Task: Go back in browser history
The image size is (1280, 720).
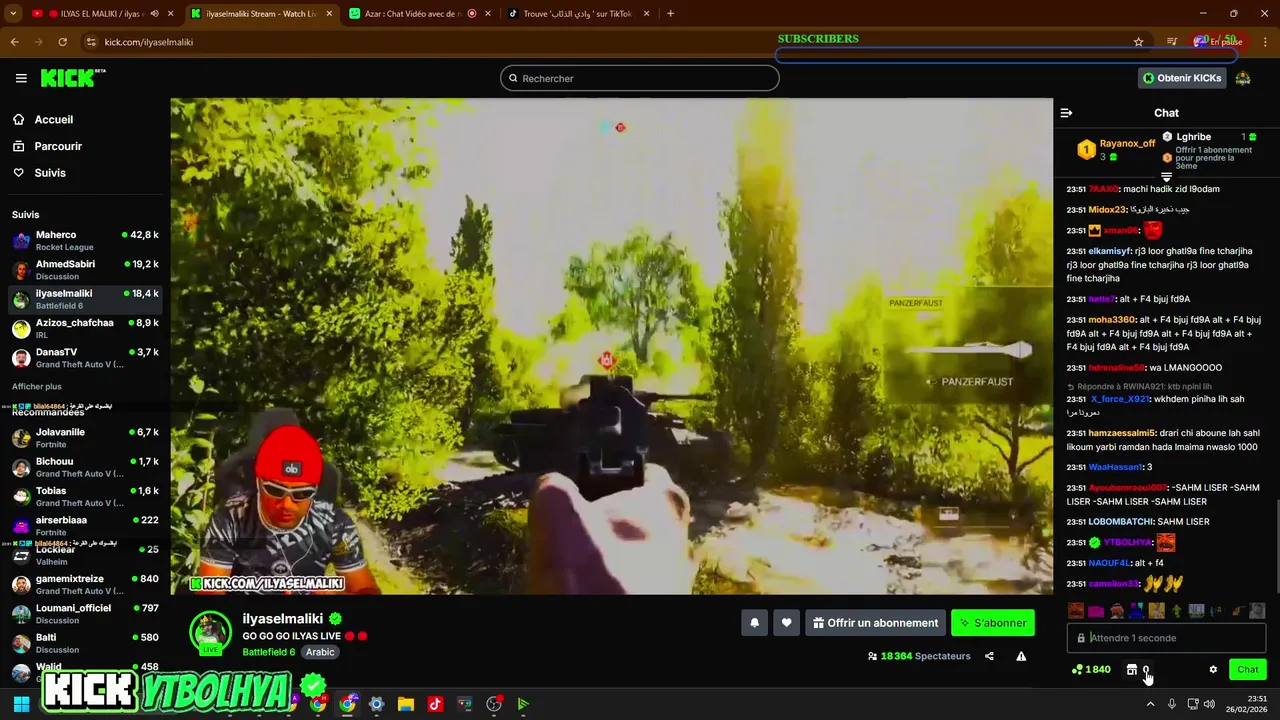Action: tap(14, 42)
